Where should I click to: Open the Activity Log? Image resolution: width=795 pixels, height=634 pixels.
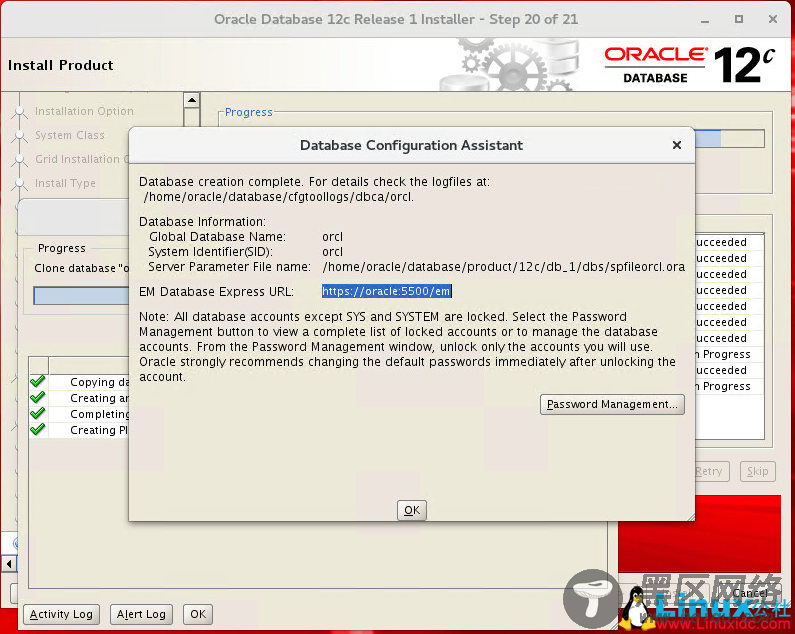[x=61, y=614]
